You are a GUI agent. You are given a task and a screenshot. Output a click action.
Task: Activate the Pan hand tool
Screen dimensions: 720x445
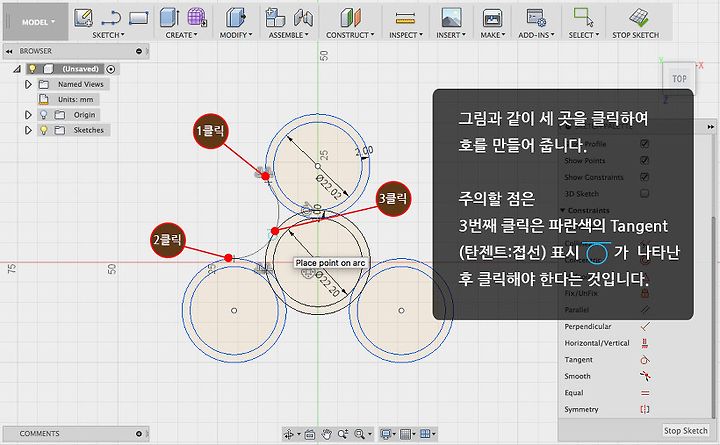(326, 434)
